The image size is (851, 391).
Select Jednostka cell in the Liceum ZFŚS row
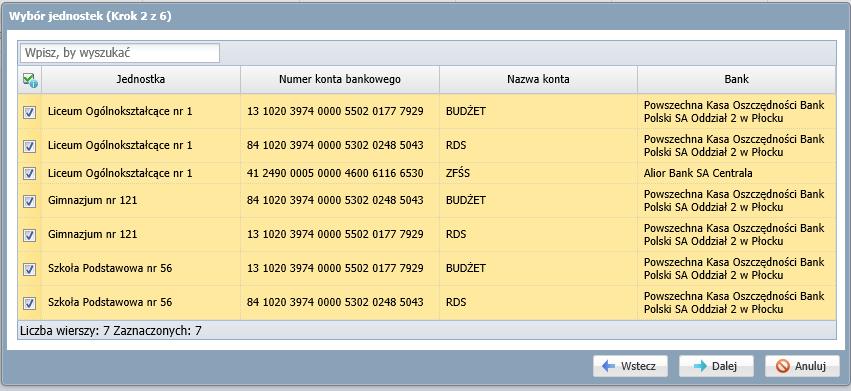(x=141, y=173)
